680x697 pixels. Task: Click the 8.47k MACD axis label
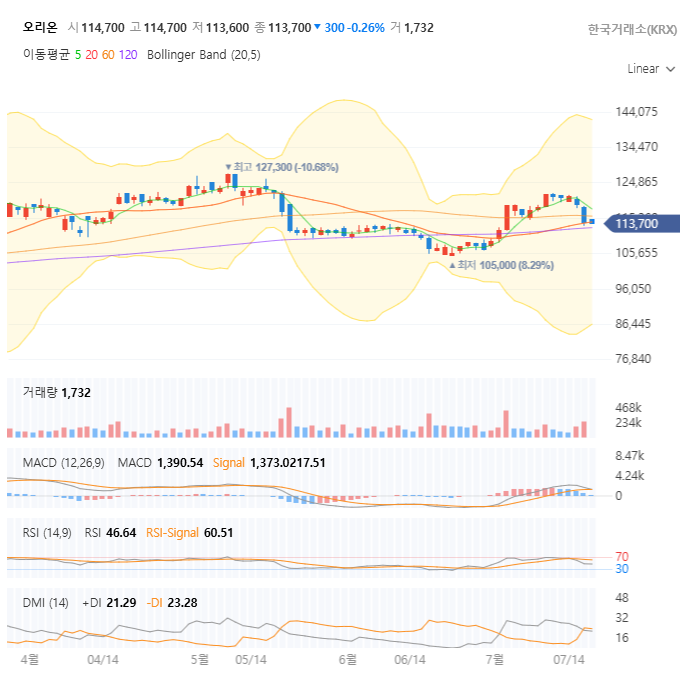click(x=630, y=456)
